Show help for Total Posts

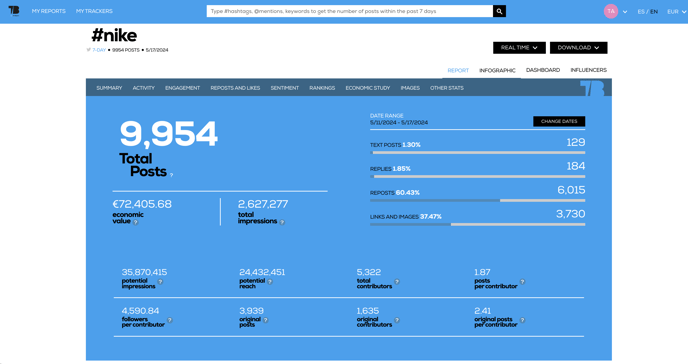tap(172, 175)
